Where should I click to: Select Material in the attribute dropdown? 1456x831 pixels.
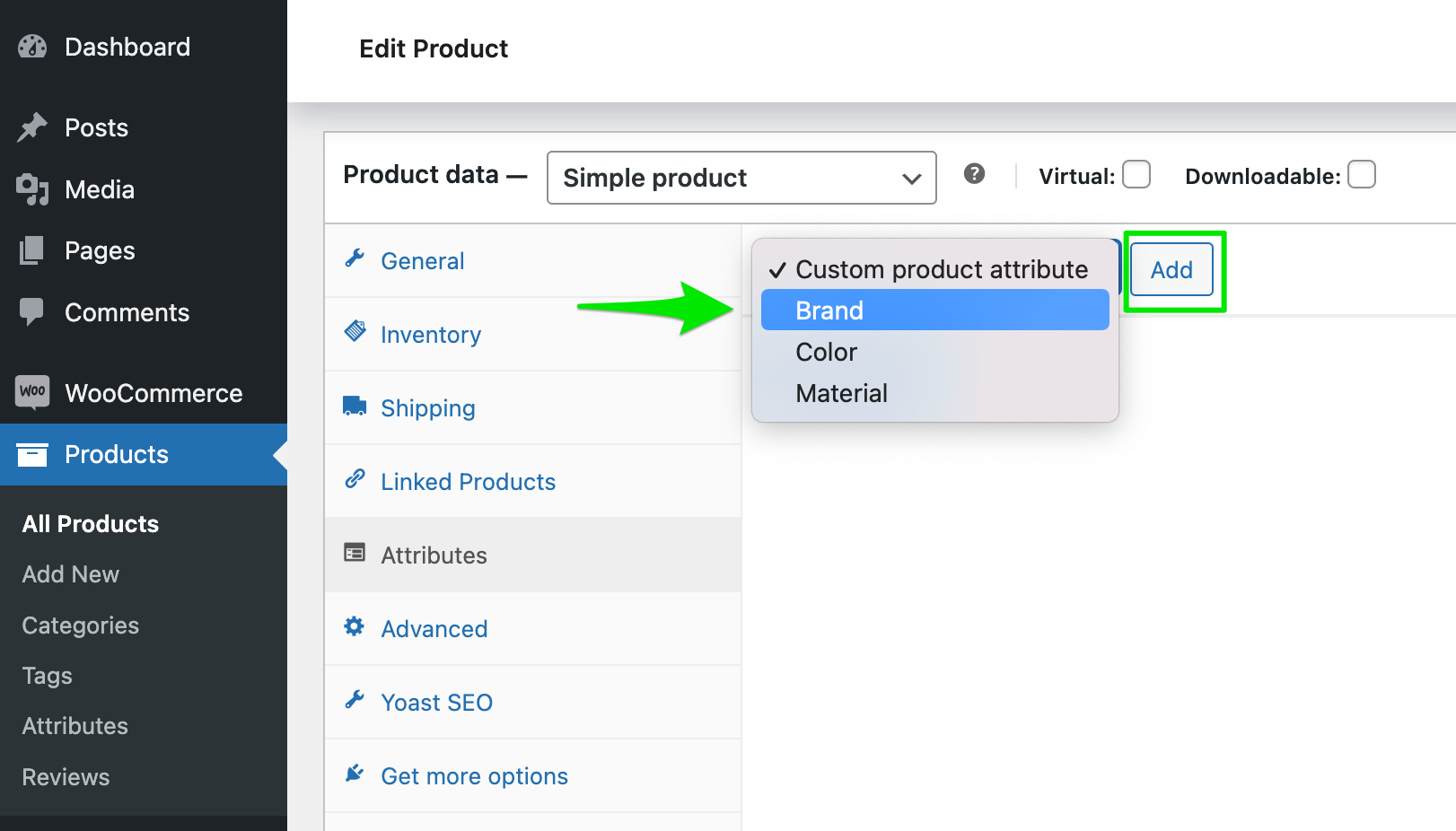click(x=841, y=392)
